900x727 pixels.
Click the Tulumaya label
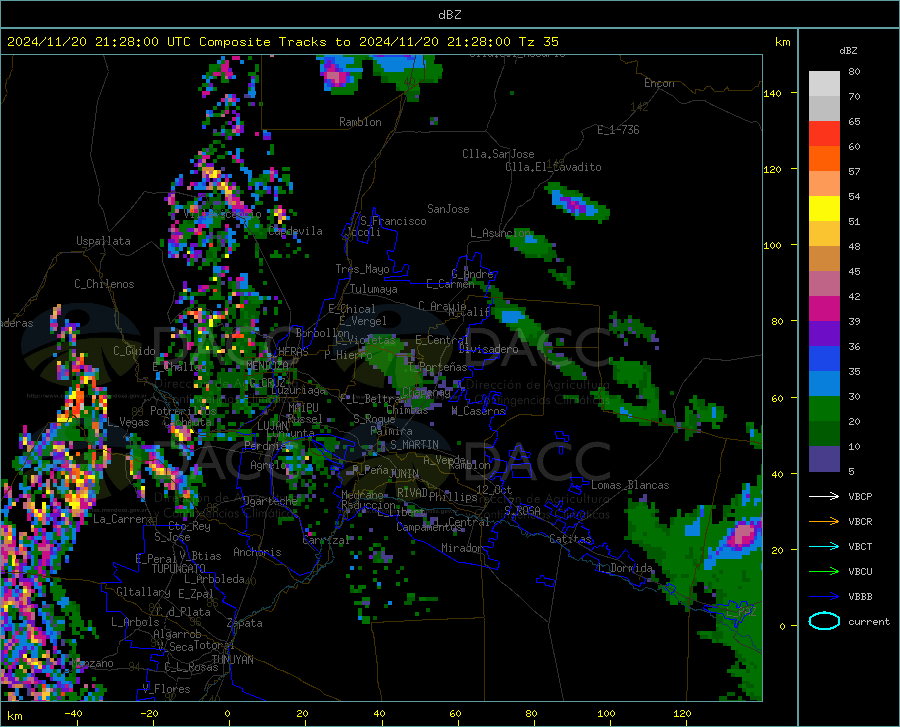(374, 289)
